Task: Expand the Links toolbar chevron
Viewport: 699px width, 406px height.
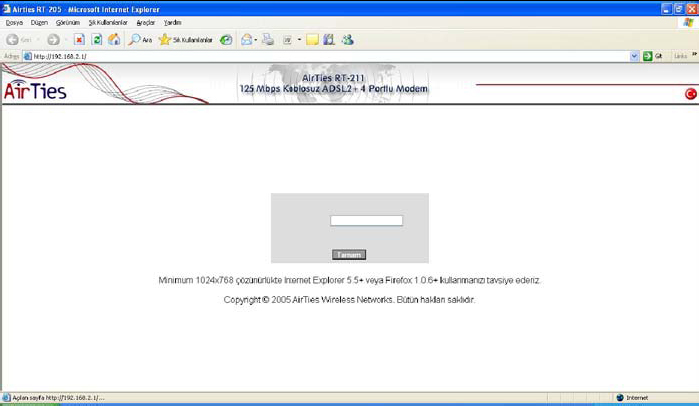Action: pos(694,55)
